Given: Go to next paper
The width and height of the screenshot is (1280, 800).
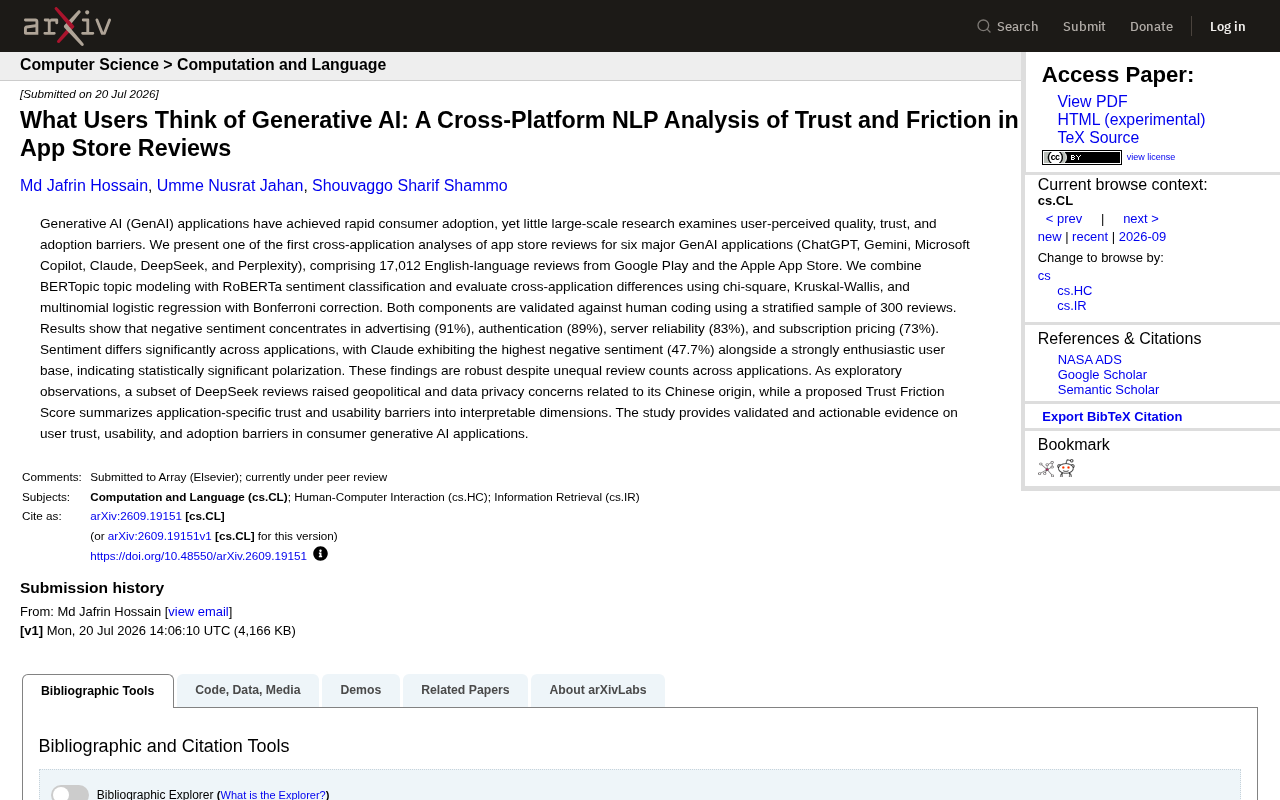Looking at the screenshot, I should click(1141, 219).
